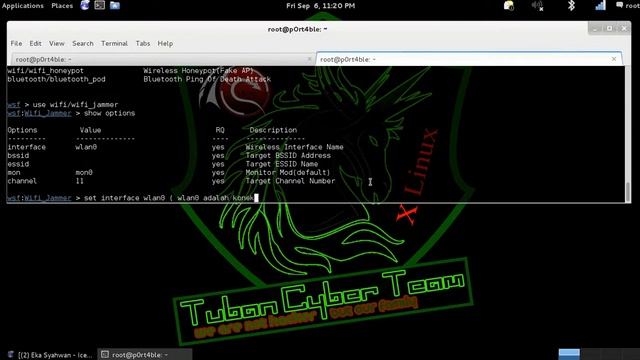Open the Places menu
The height and width of the screenshot is (360, 640).
pyautogui.click(x=62, y=6)
